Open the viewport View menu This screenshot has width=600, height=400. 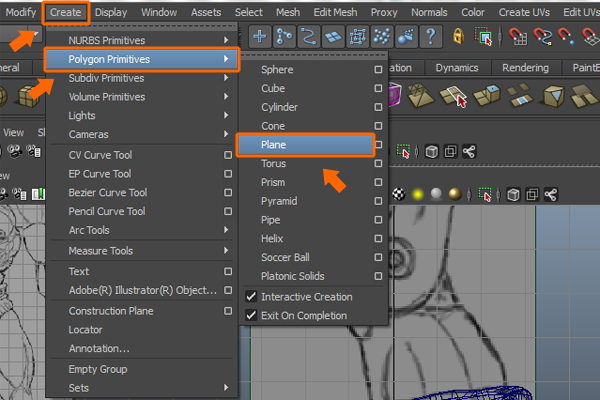coord(13,132)
